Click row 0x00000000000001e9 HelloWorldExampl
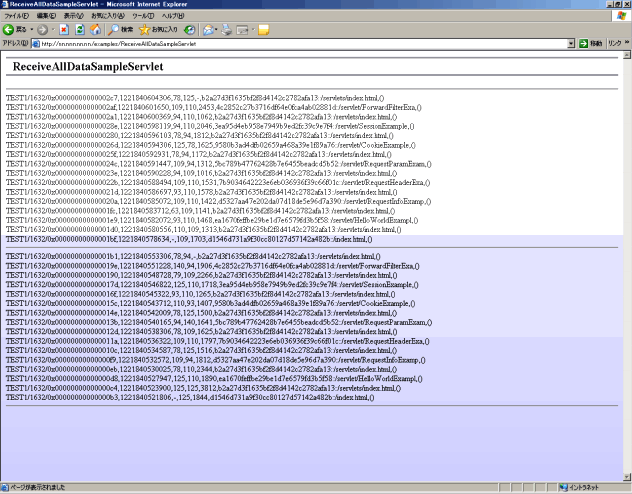 [x=212, y=220]
